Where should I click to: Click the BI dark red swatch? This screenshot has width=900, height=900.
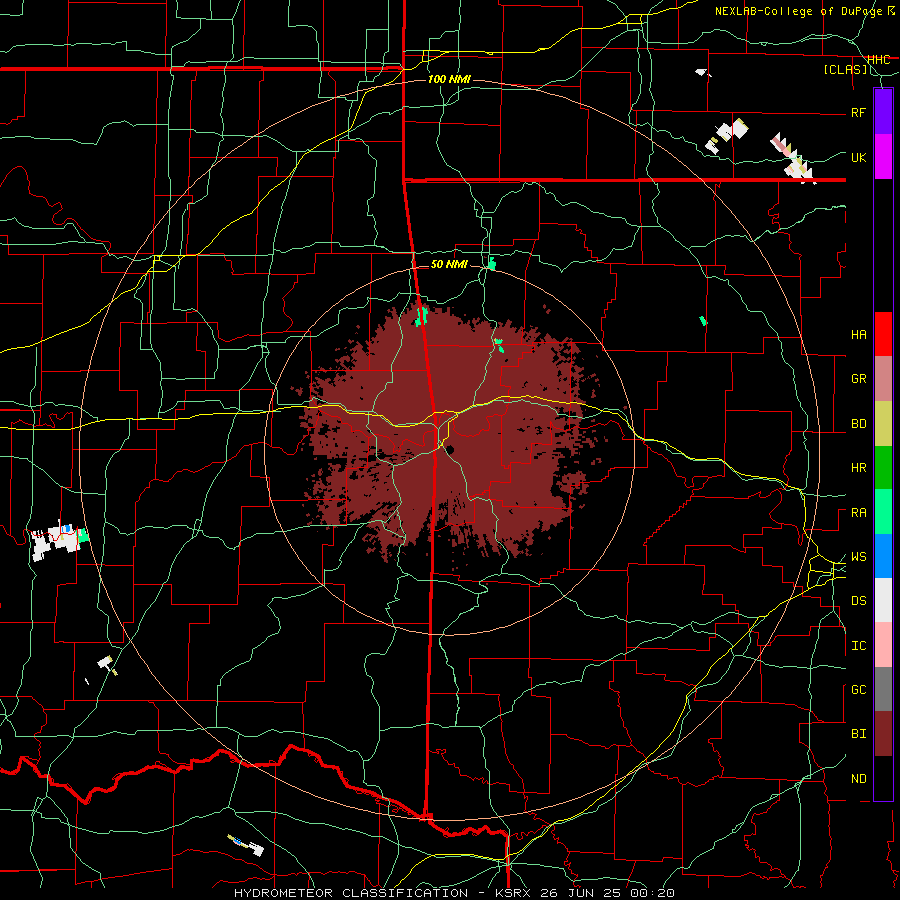click(x=883, y=734)
